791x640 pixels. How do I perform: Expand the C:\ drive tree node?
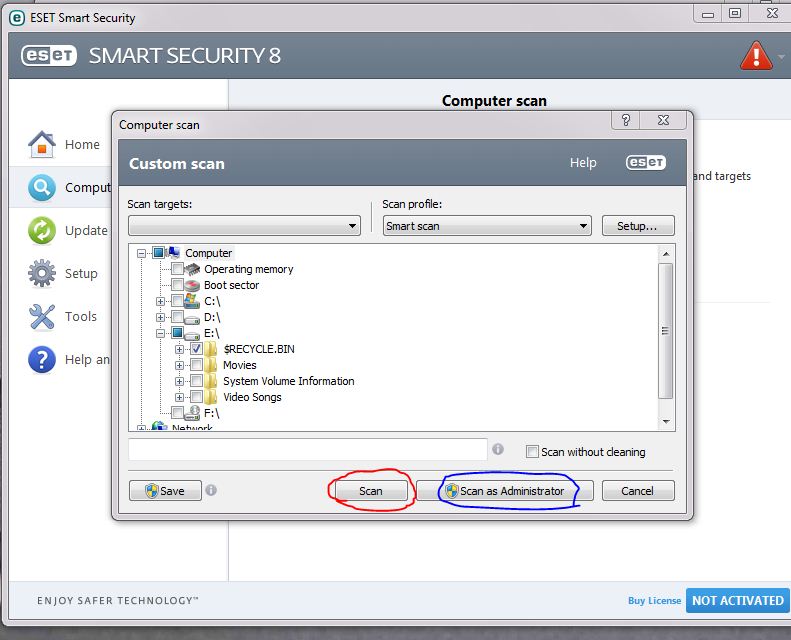pos(161,301)
